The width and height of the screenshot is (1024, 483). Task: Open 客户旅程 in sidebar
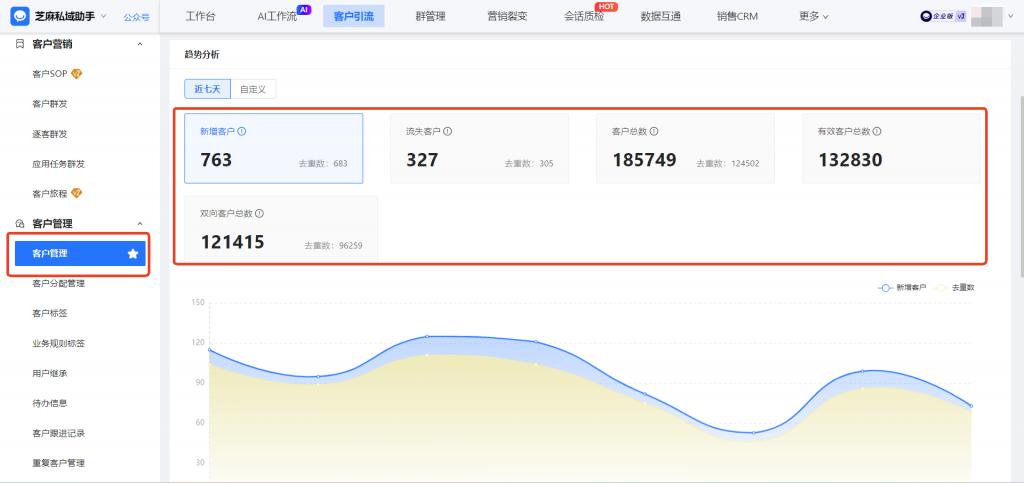[50, 194]
